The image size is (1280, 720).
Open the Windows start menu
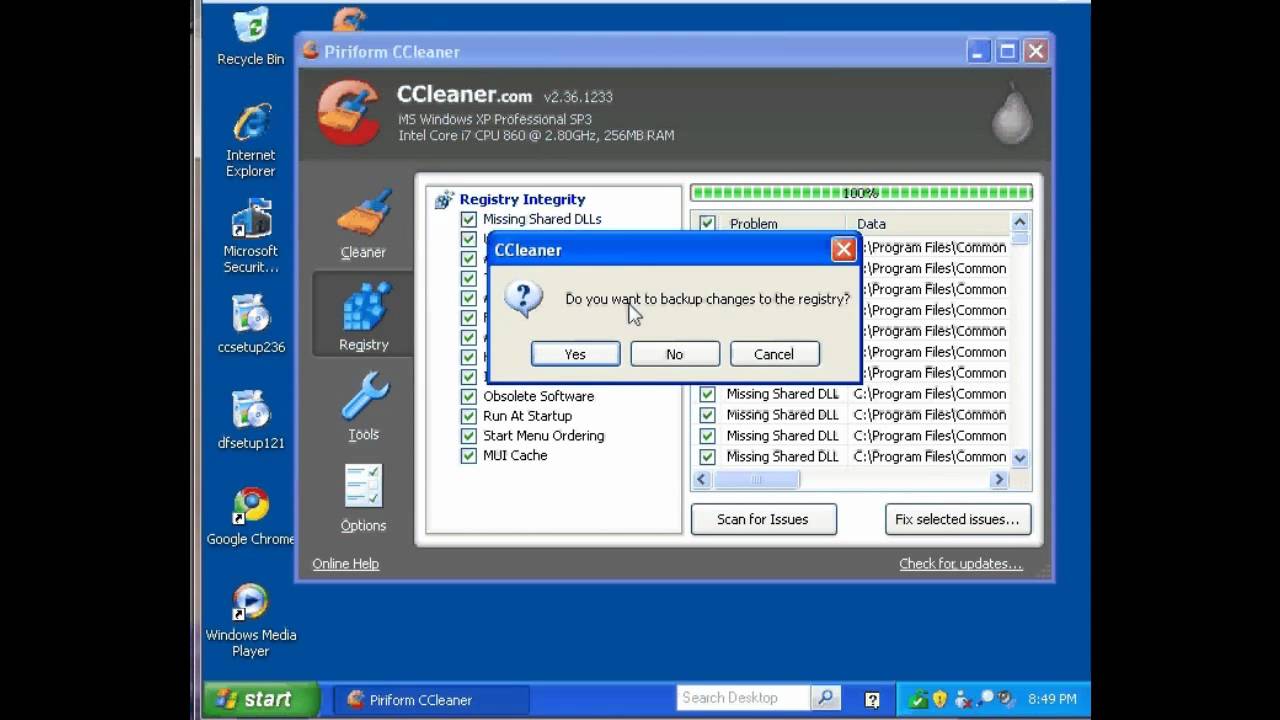[261, 699]
